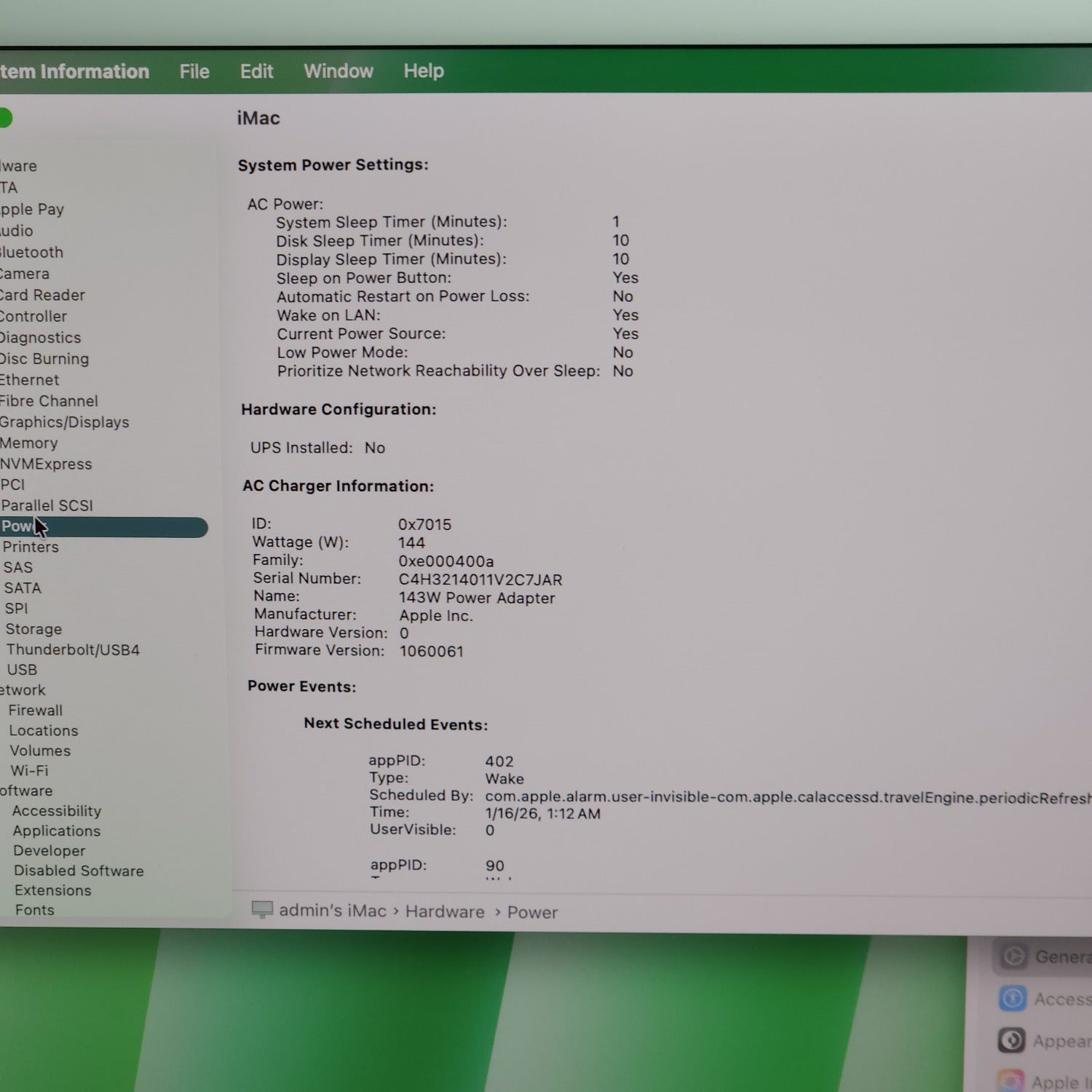Open the Window menu
This screenshot has height=1092, width=1092.
click(339, 71)
